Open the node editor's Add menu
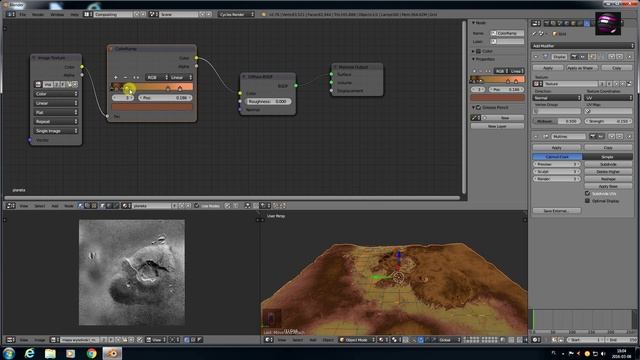The image size is (640, 360). (55, 206)
